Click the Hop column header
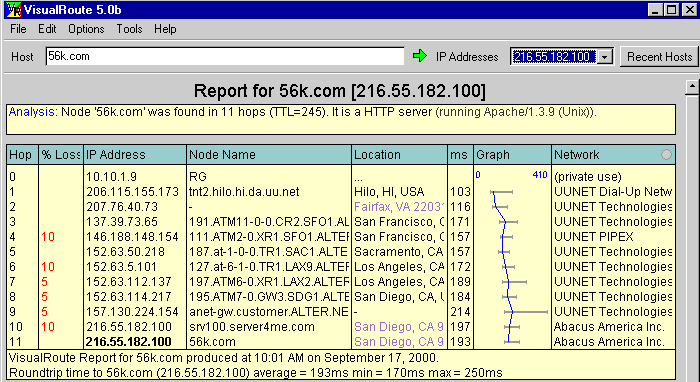Viewport: 700px width, 382px height. [x=23, y=155]
